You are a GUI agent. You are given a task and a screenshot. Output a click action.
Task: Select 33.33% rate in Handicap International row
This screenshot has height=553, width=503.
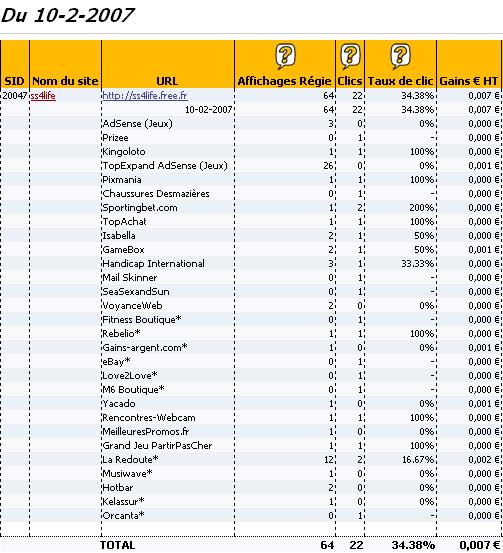(x=418, y=263)
